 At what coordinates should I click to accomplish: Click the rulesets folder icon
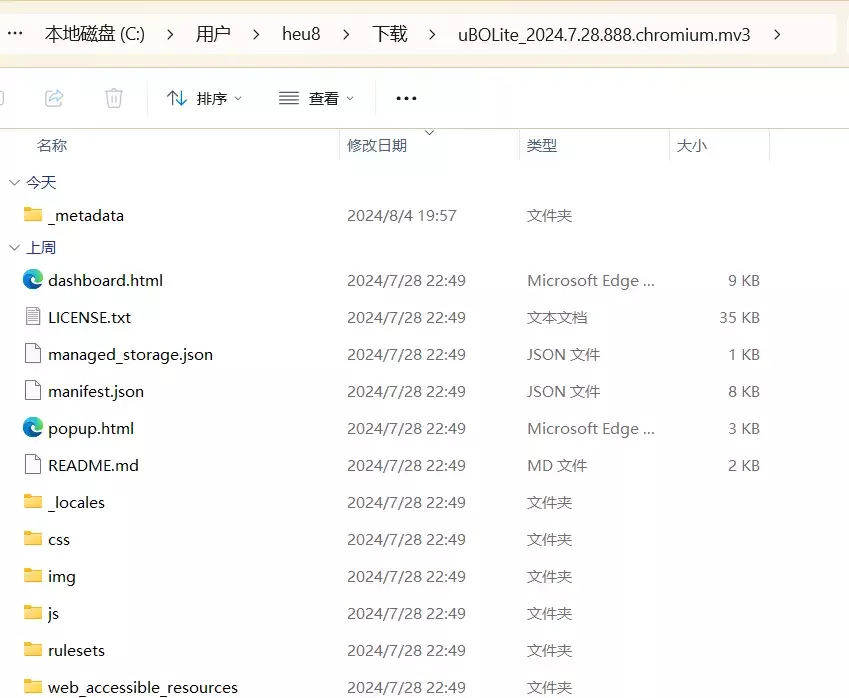33,650
